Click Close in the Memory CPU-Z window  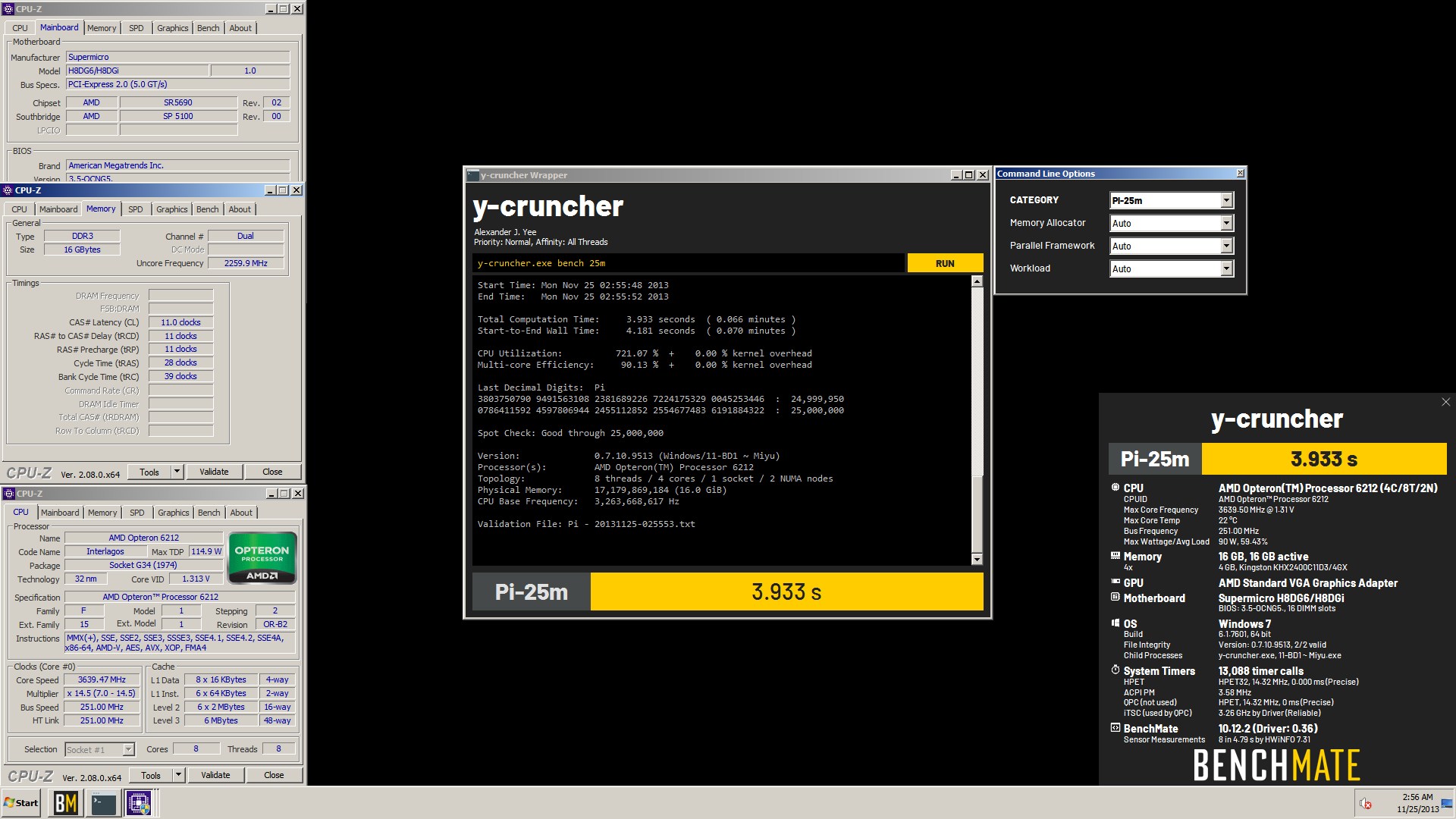click(272, 472)
